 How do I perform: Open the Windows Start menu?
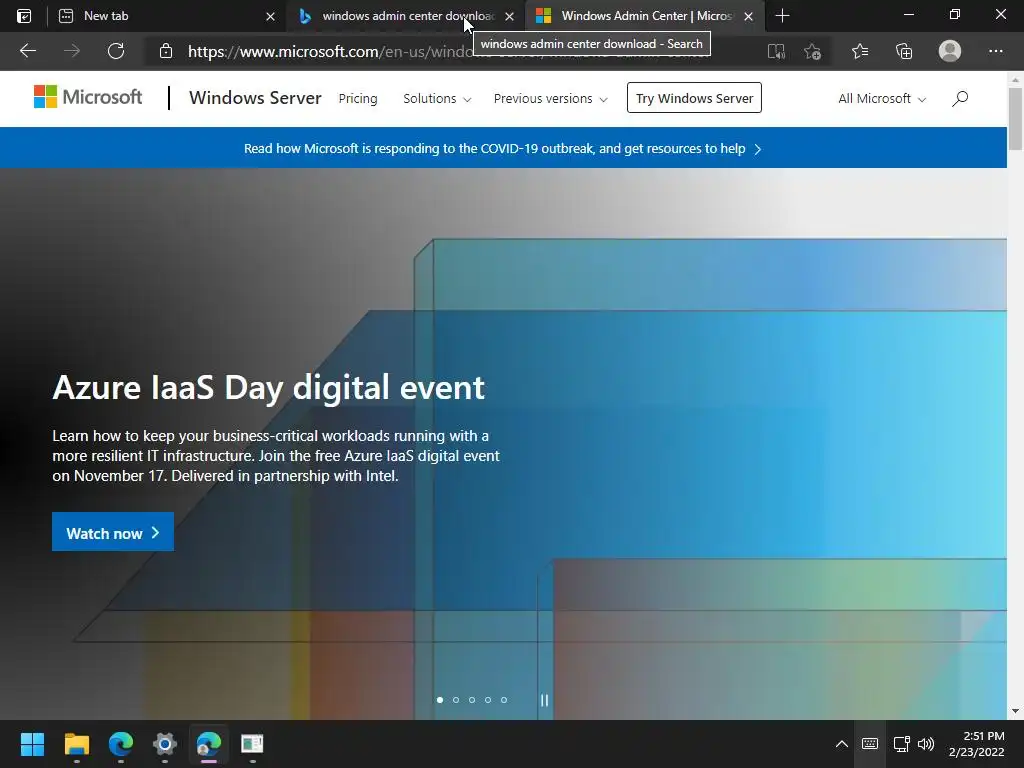click(x=32, y=744)
